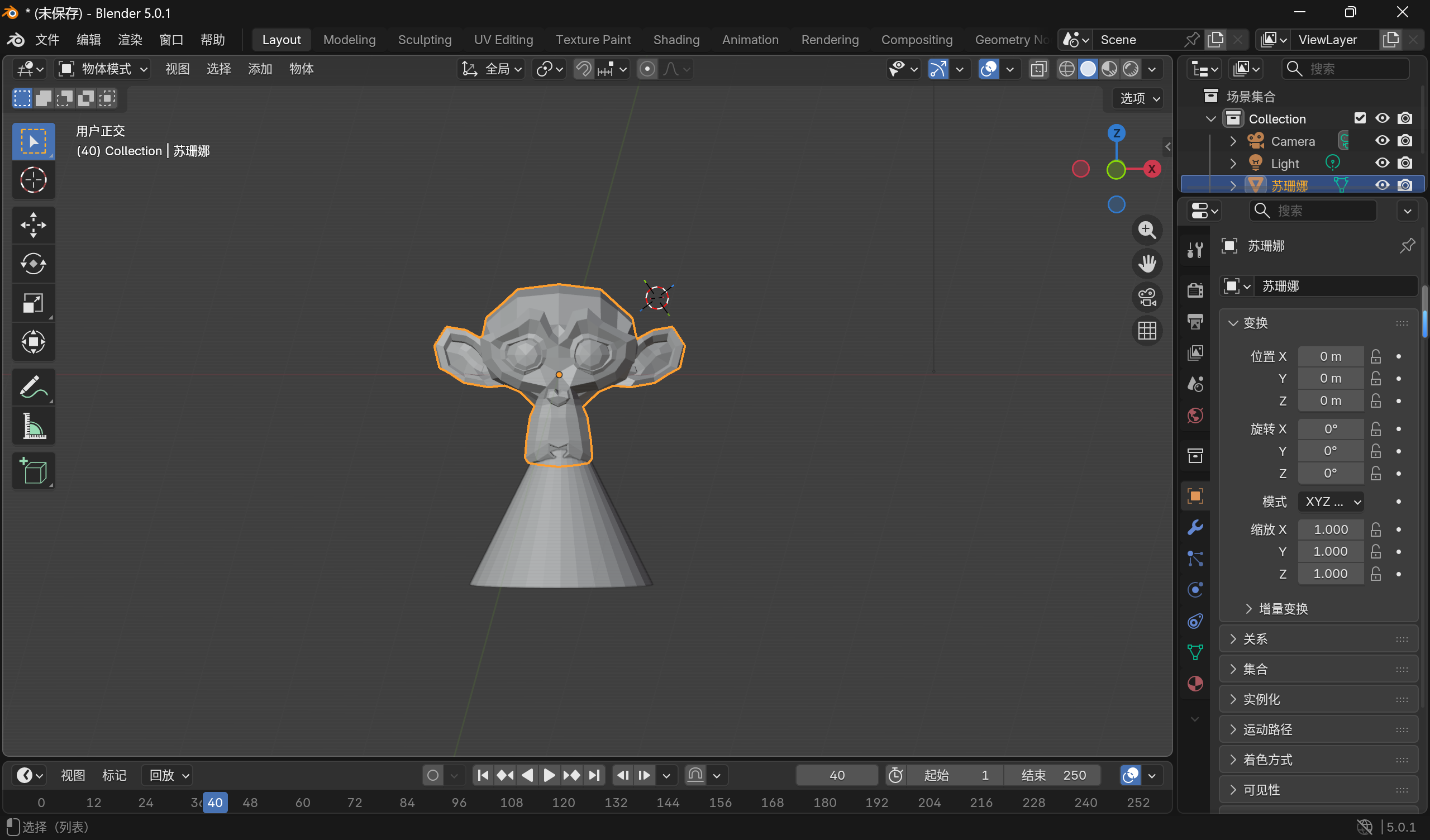Select the Move tool in toolbar

[33, 225]
